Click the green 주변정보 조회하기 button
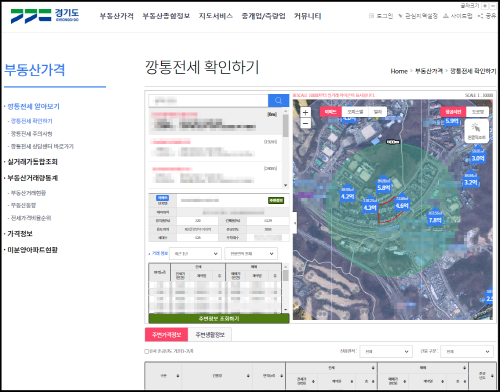This screenshot has height=392, width=500. [x=219, y=319]
